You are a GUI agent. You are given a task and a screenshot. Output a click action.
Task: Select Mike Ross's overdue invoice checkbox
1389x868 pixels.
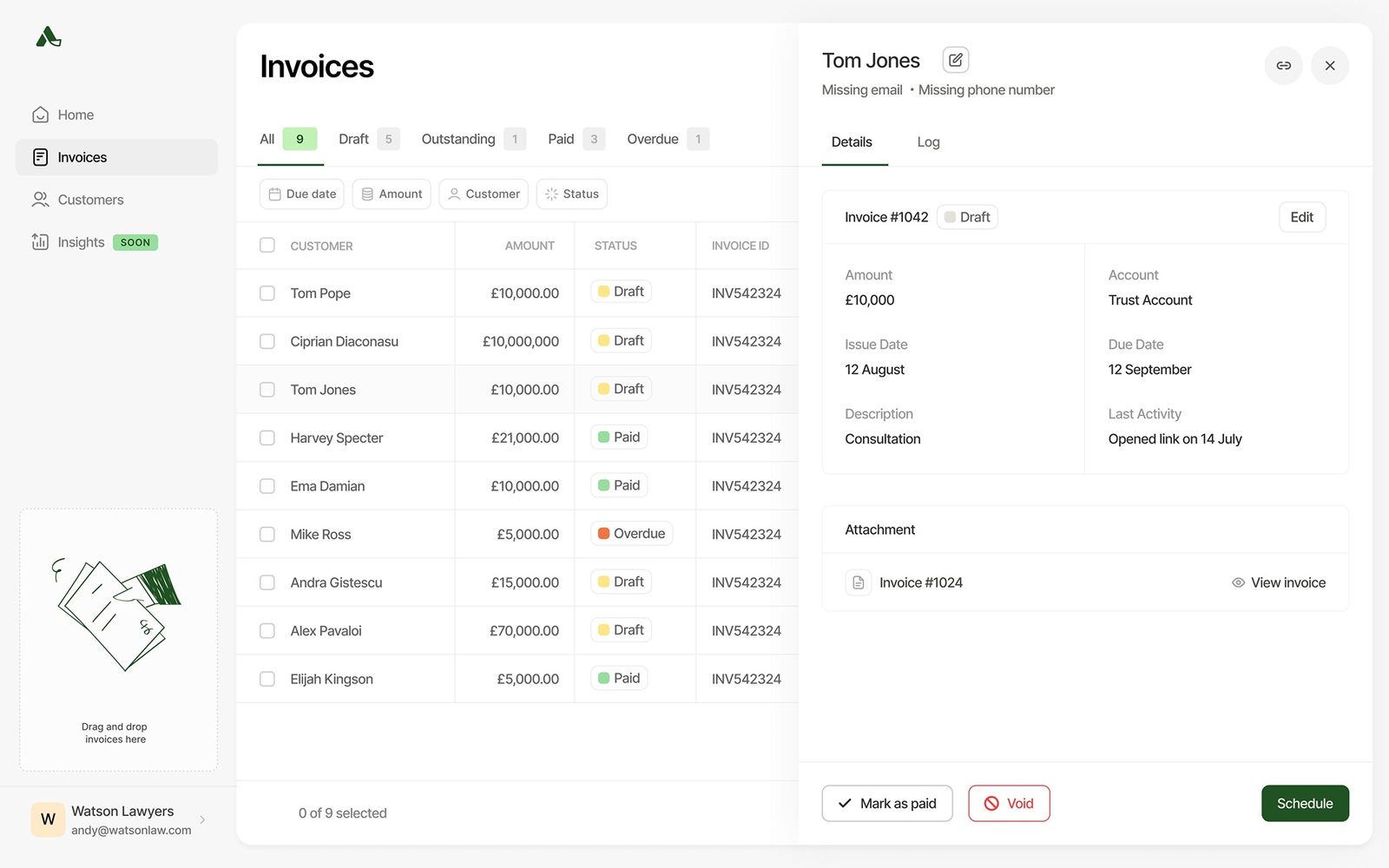[x=267, y=535]
